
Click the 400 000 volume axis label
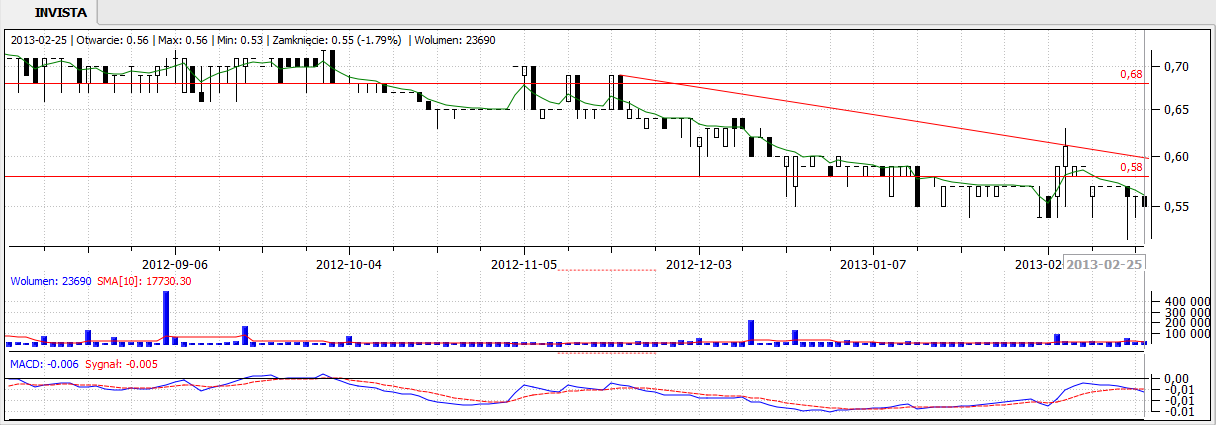click(1182, 300)
